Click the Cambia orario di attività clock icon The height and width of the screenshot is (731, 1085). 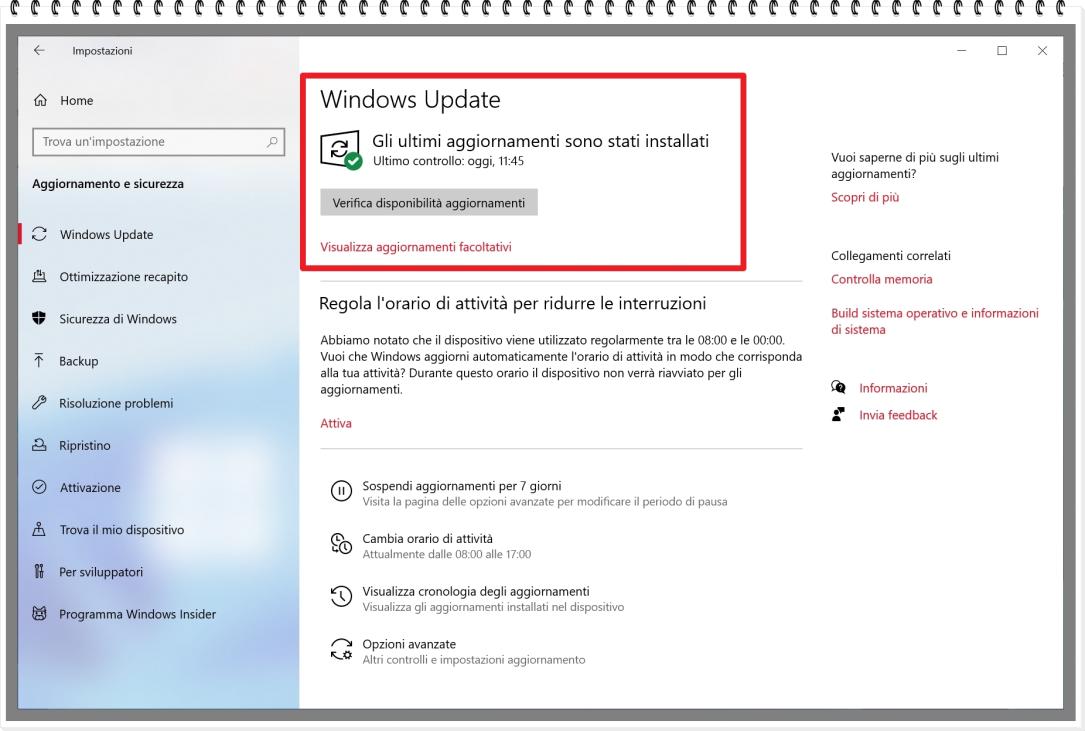point(341,544)
